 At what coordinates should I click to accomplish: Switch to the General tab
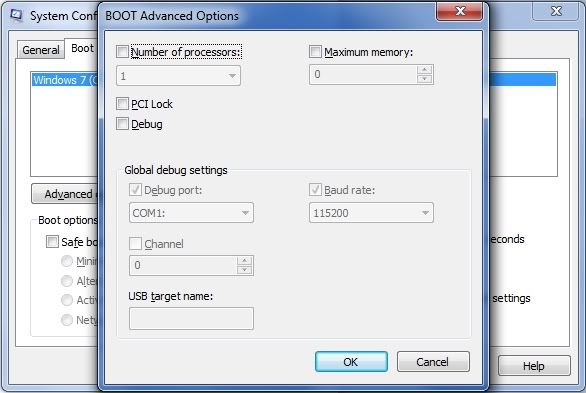tap(41, 50)
